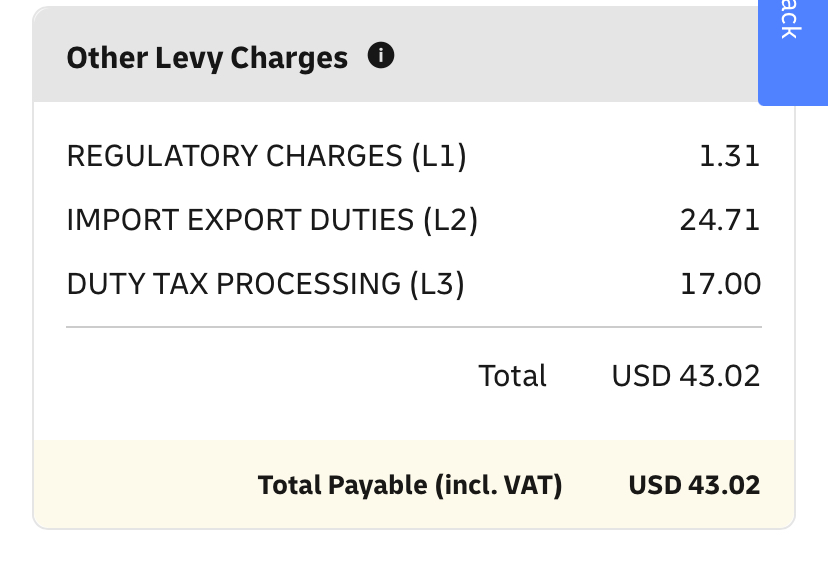
Task: Click the DUTY TAX PROCESSING label
Action: pyautogui.click(x=234, y=284)
